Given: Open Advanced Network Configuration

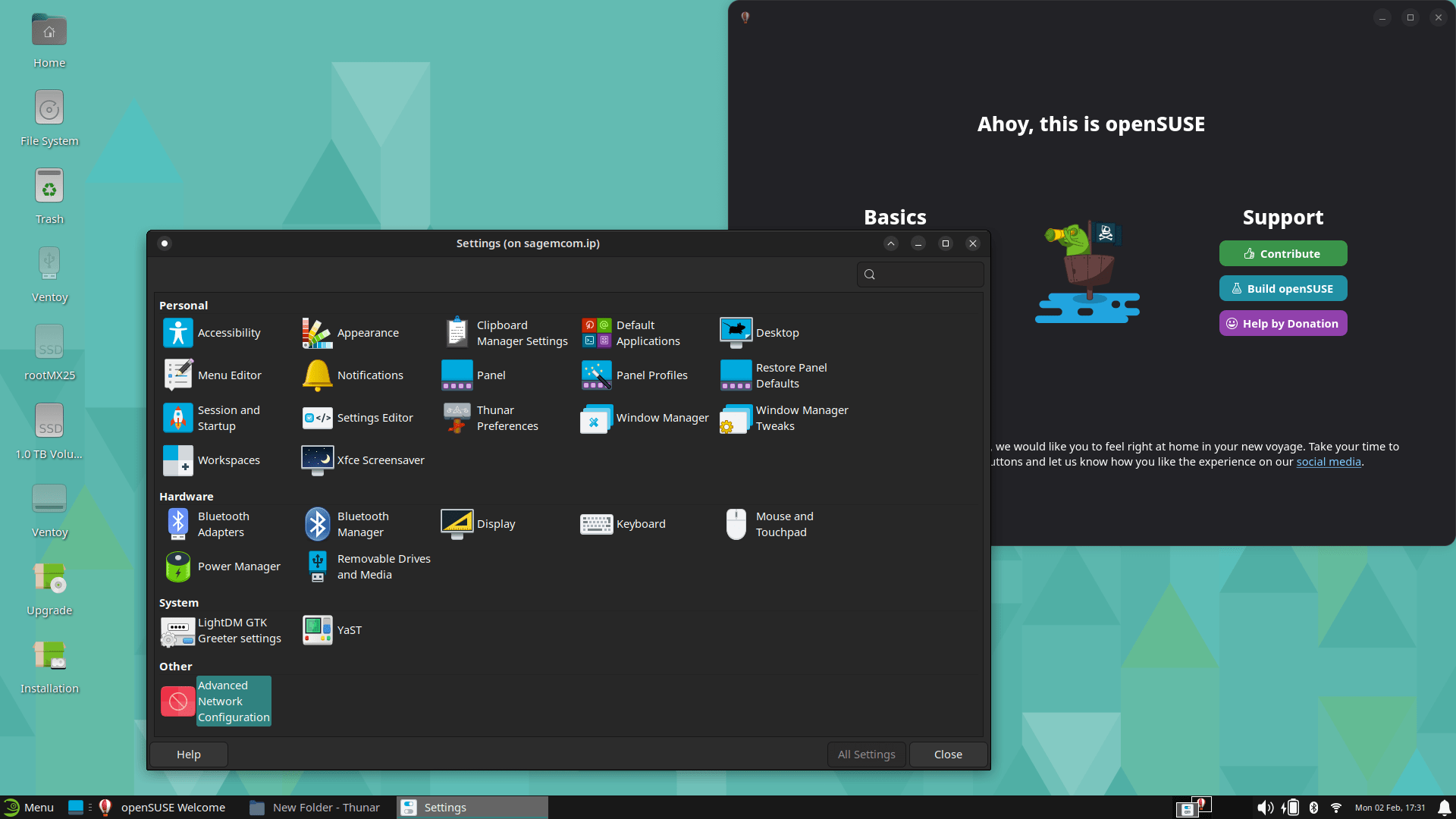Looking at the screenshot, I should coord(216,701).
